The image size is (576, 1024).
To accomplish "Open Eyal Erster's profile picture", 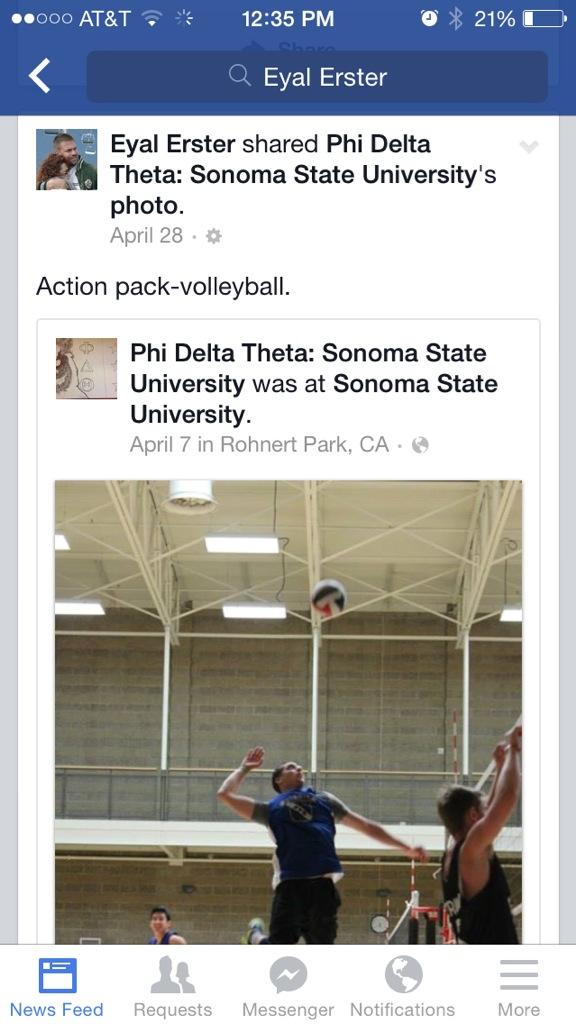I will [67, 159].
